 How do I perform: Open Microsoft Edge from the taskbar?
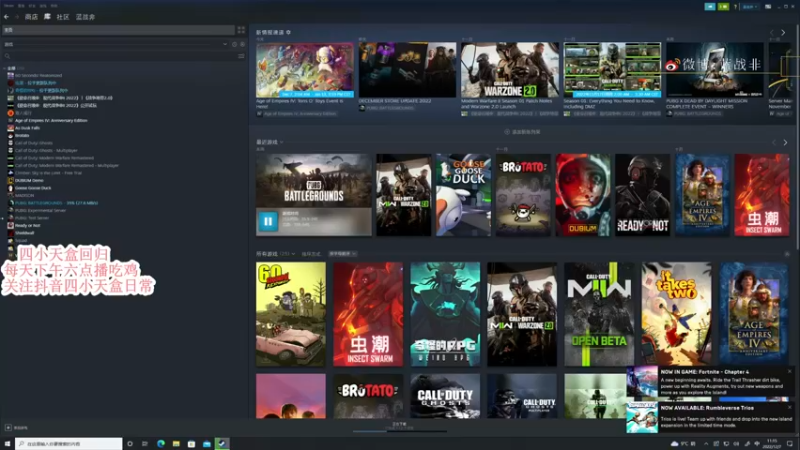coord(161,444)
